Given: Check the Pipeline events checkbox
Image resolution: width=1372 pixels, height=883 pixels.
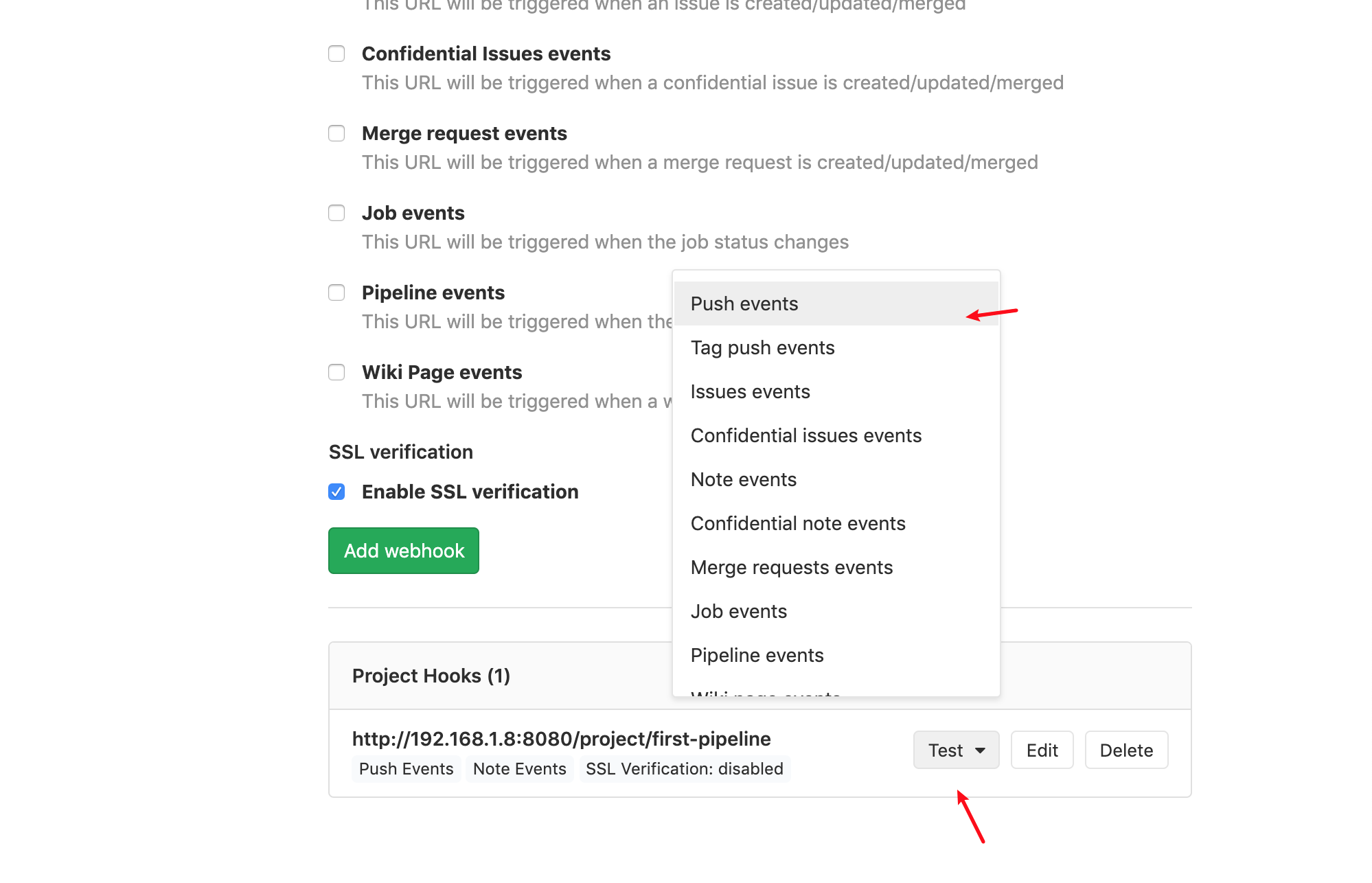Looking at the screenshot, I should [336, 293].
